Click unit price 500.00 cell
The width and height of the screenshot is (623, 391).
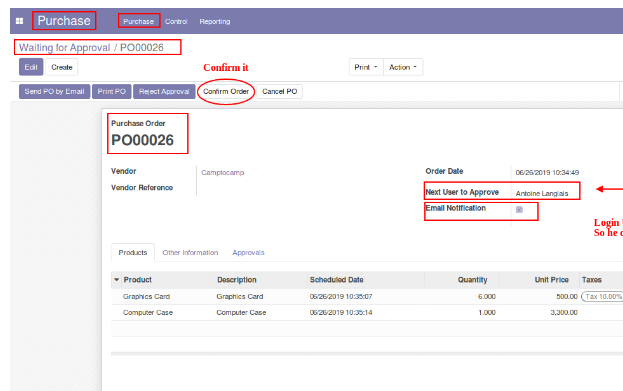point(567,296)
